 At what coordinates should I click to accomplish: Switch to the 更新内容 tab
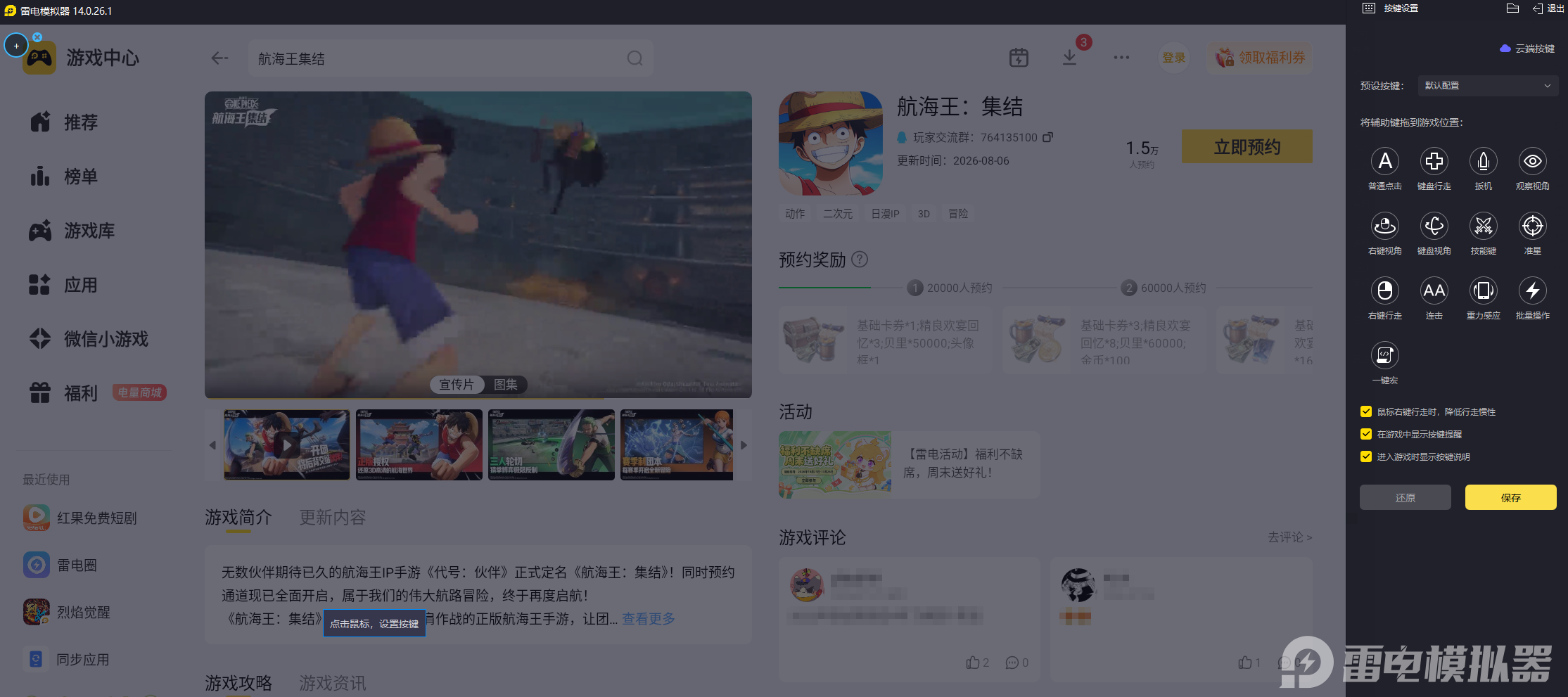point(333,518)
